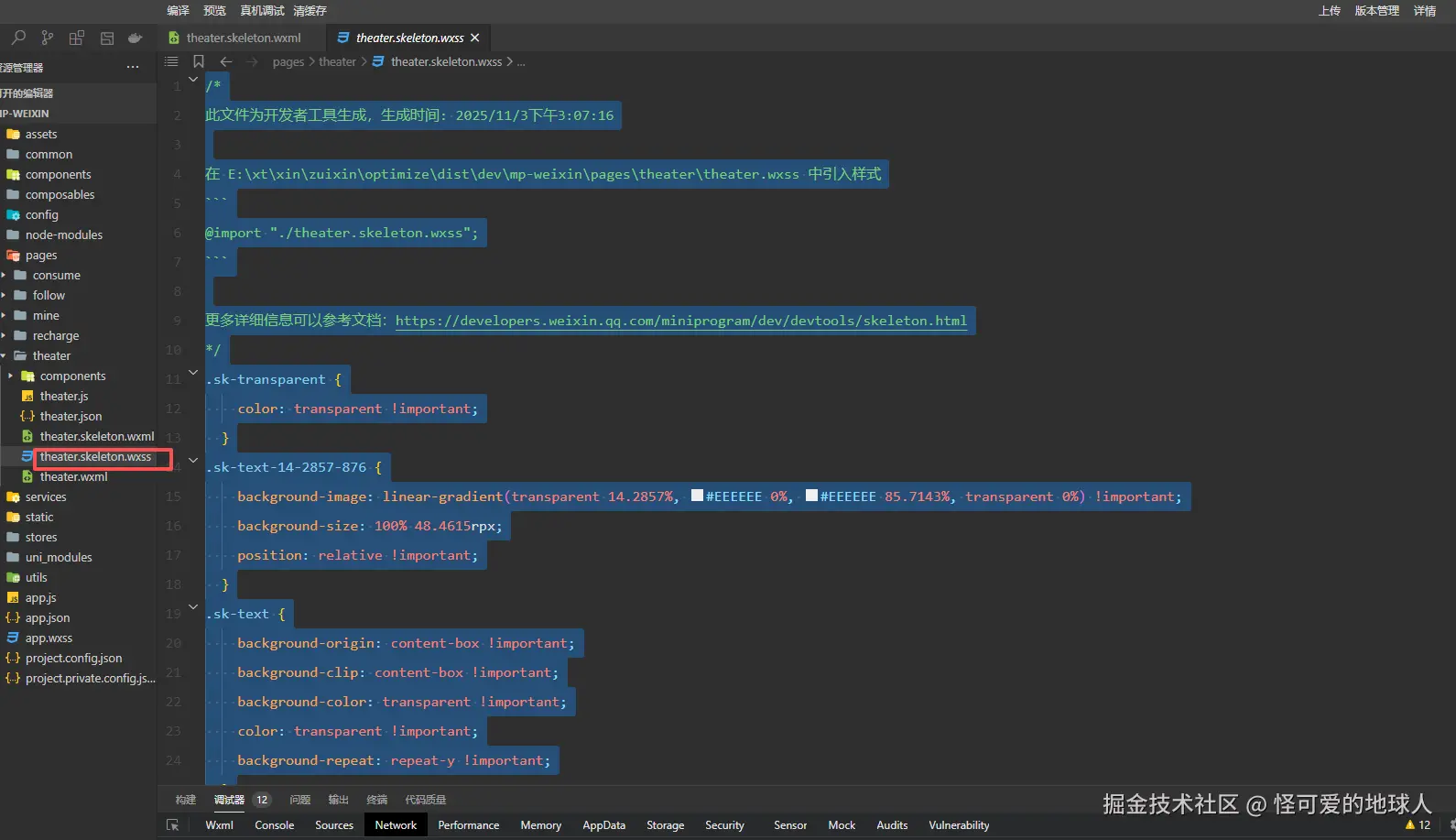The image size is (1456, 840).
Task: Open the extensions blocks icon
Action: click(x=77, y=38)
